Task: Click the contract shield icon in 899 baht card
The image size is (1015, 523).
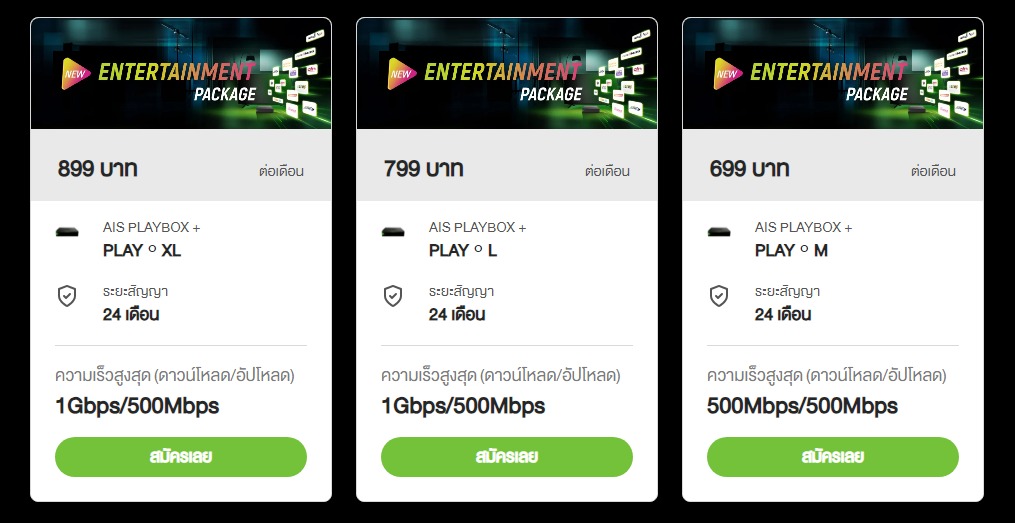Action: point(67,296)
